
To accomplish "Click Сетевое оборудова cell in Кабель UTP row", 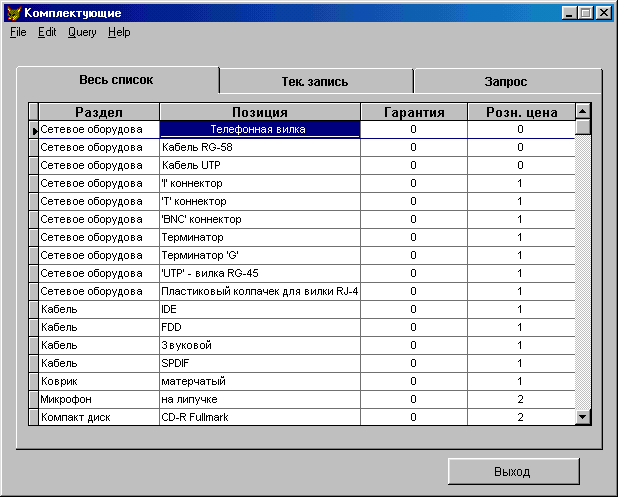I will tap(99, 166).
